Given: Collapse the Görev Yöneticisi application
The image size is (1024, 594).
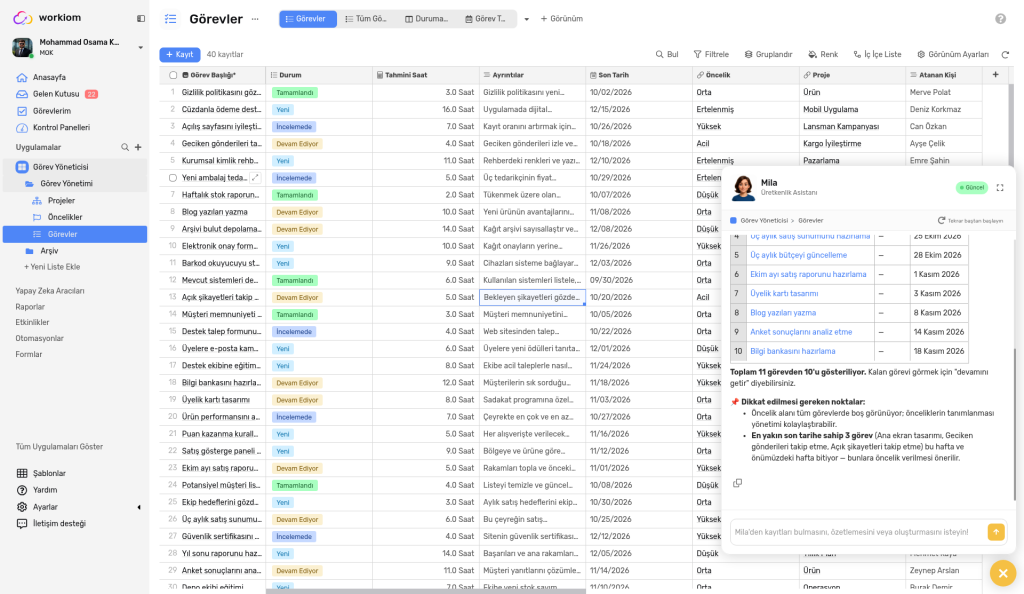Looking at the screenshot, I should pos(22,167).
